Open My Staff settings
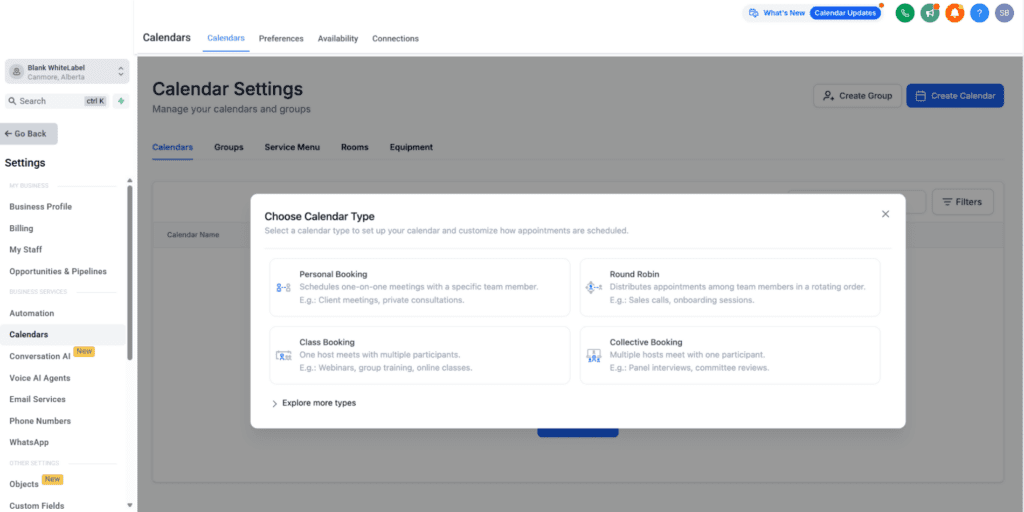 pyautogui.click(x=25, y=249)
